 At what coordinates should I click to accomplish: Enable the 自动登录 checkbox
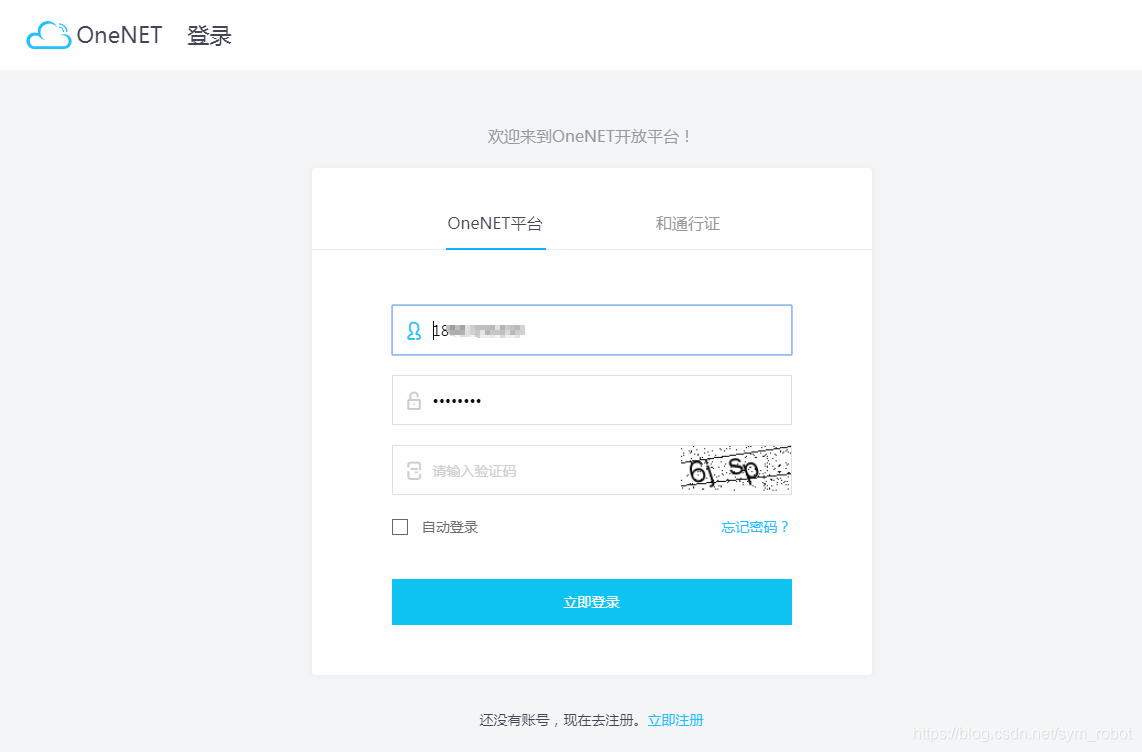pyautogui.click(x=400, y=527)
